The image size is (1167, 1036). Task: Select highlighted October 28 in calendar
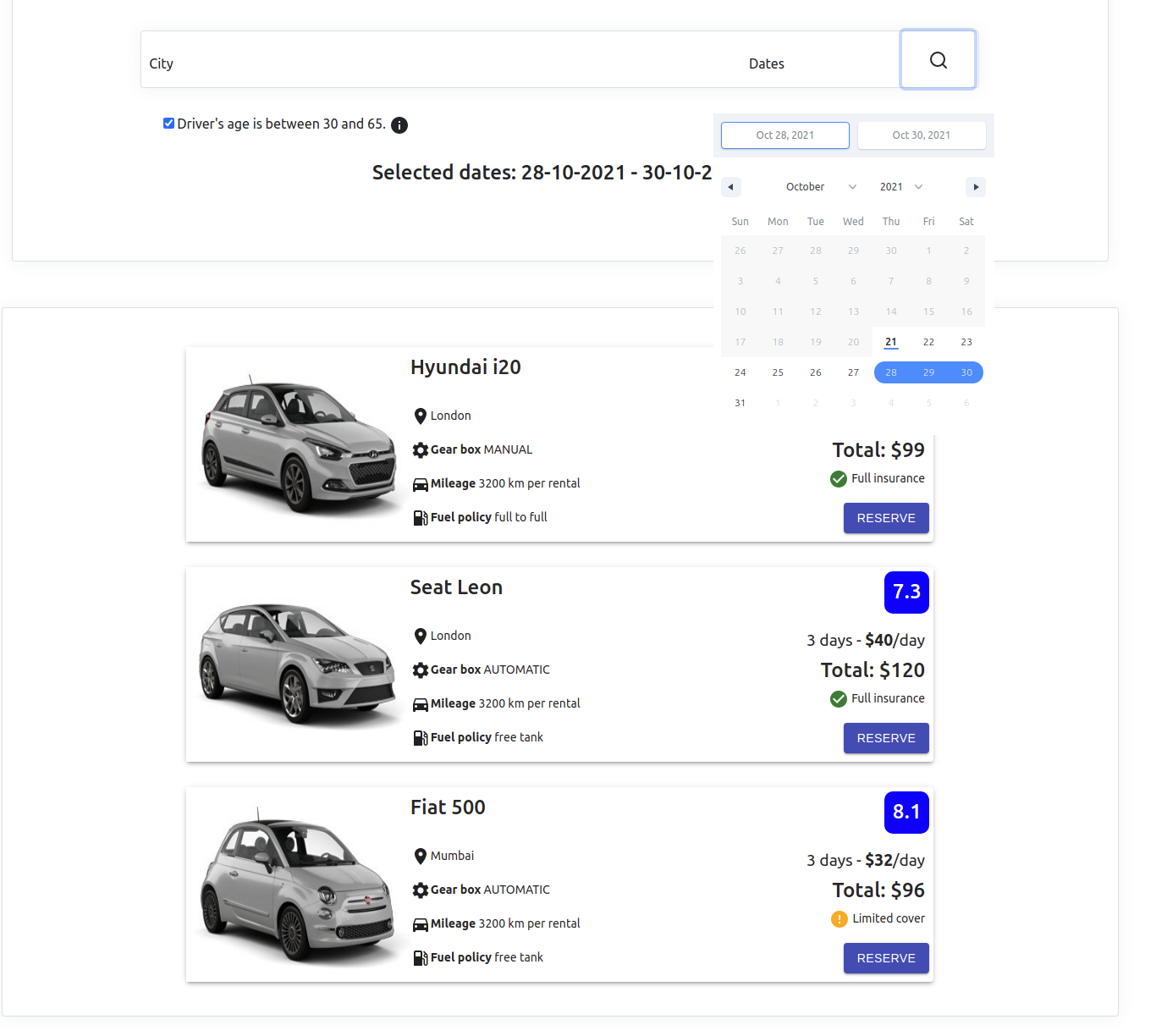coord(891,372)
